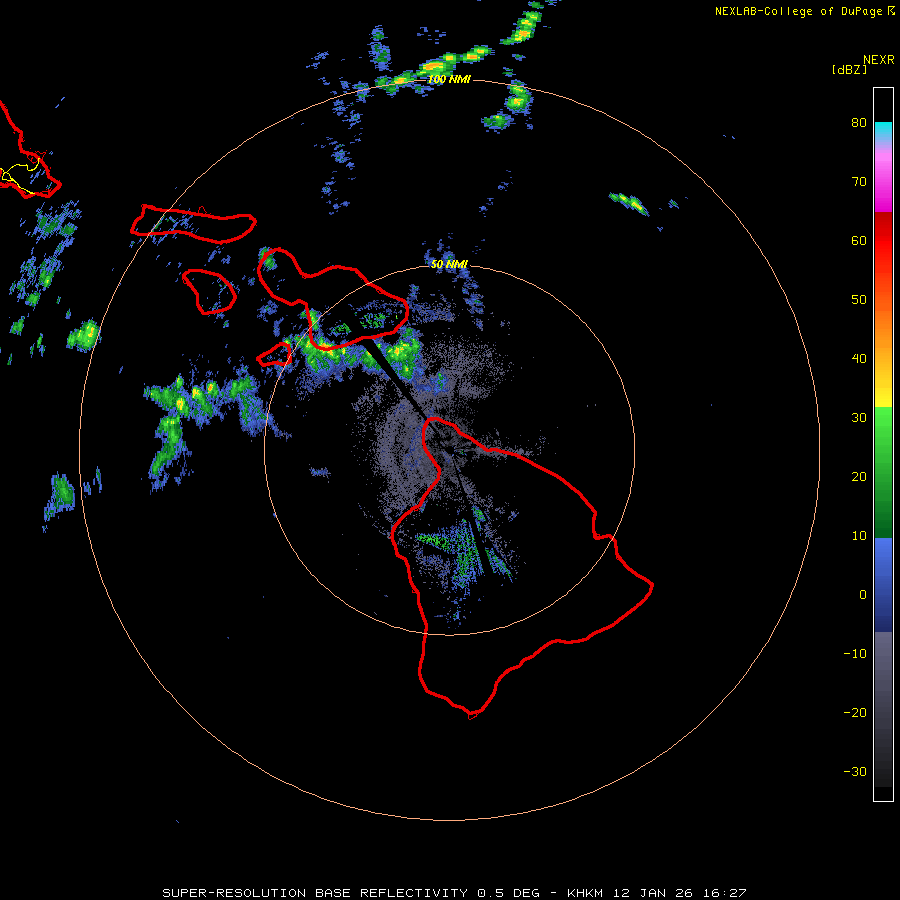Click the 60 dBZ value on the scale
The height and width of the screenshot is (900, 900).
[859, 241]
